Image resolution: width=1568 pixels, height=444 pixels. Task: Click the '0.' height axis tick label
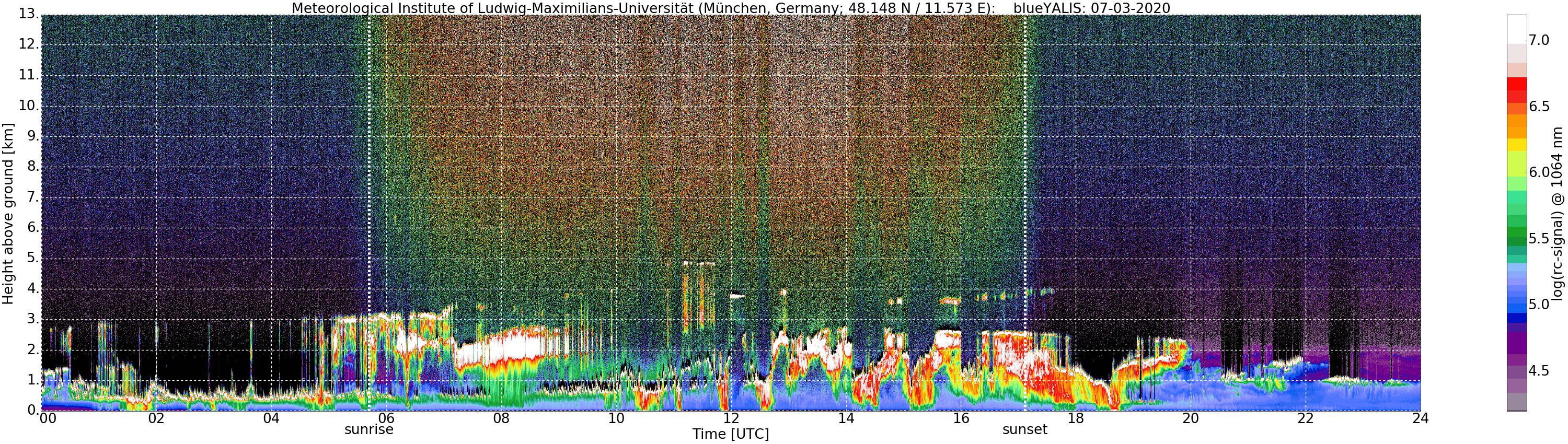coord(33,410)
